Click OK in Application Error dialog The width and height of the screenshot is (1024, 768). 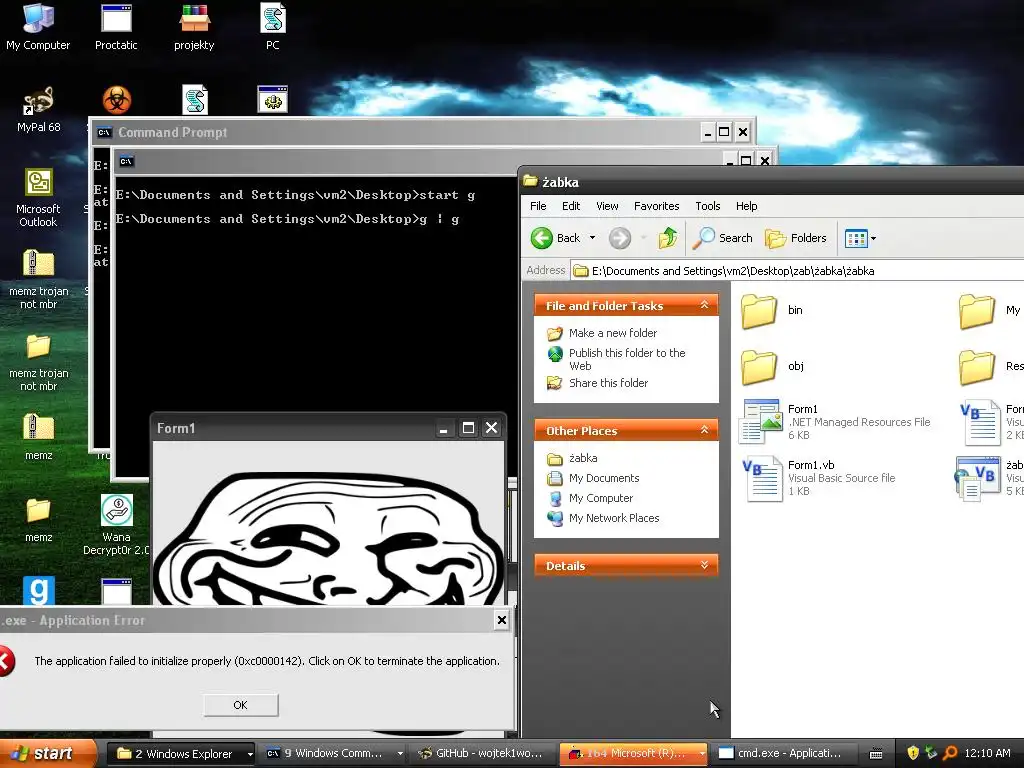coord(240,705)
